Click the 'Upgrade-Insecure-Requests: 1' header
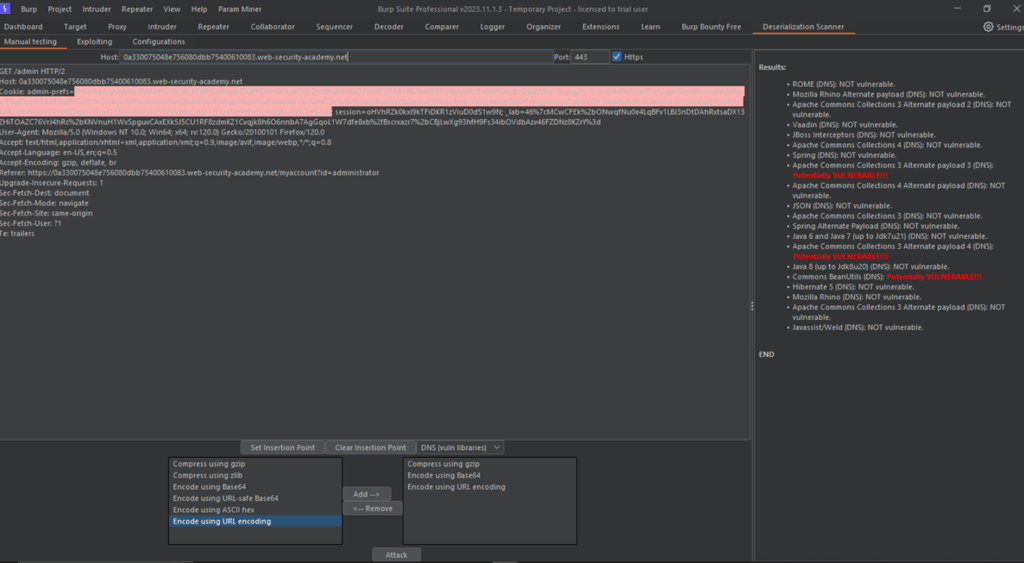 click(x=52, y=183)
